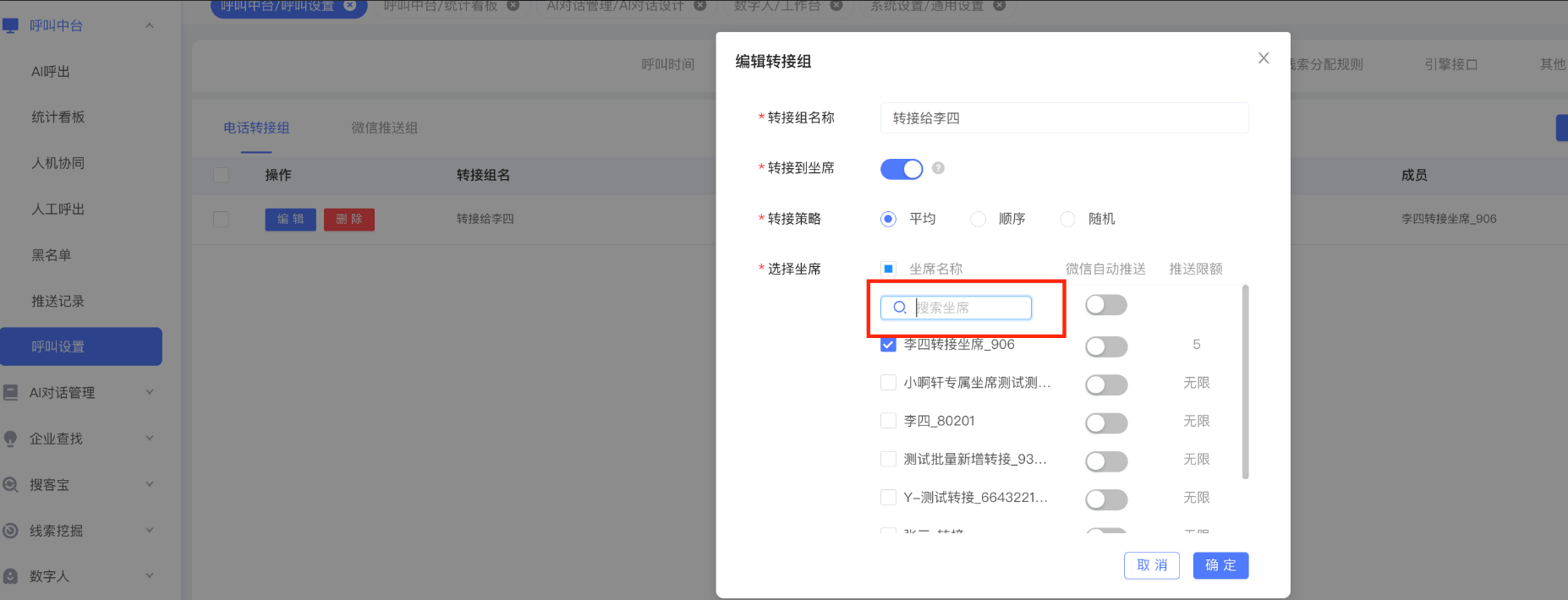Click the 取消 cancel button
The height and width of the screenshot is (600, 1568).
click(1151, 565)
